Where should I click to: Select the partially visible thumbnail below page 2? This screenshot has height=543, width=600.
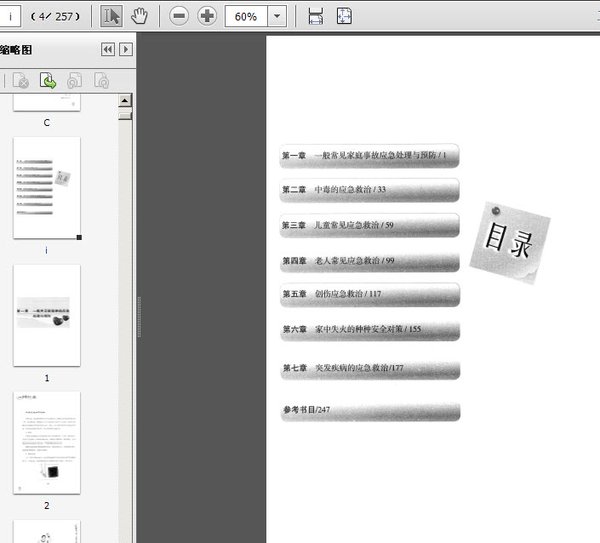pyautogui.click(x=47, y=531)
